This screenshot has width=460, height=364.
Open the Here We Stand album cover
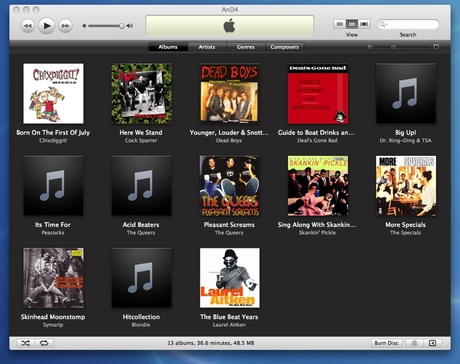141,94
